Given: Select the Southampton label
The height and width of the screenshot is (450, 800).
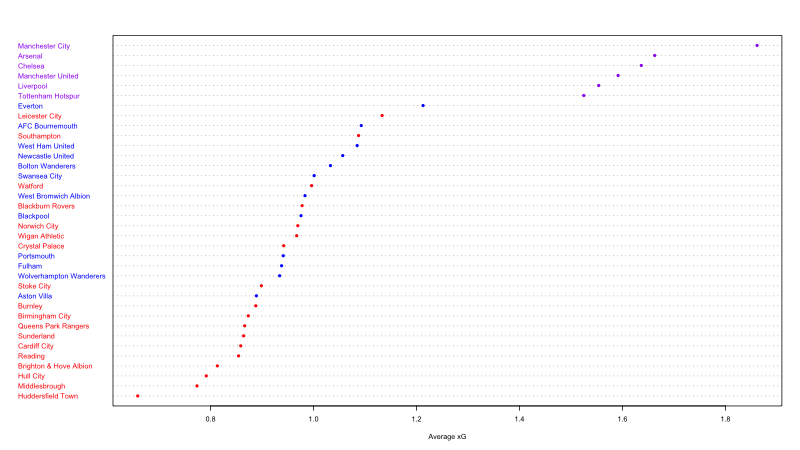Looking at the screenshot, I should coord(39,136).
